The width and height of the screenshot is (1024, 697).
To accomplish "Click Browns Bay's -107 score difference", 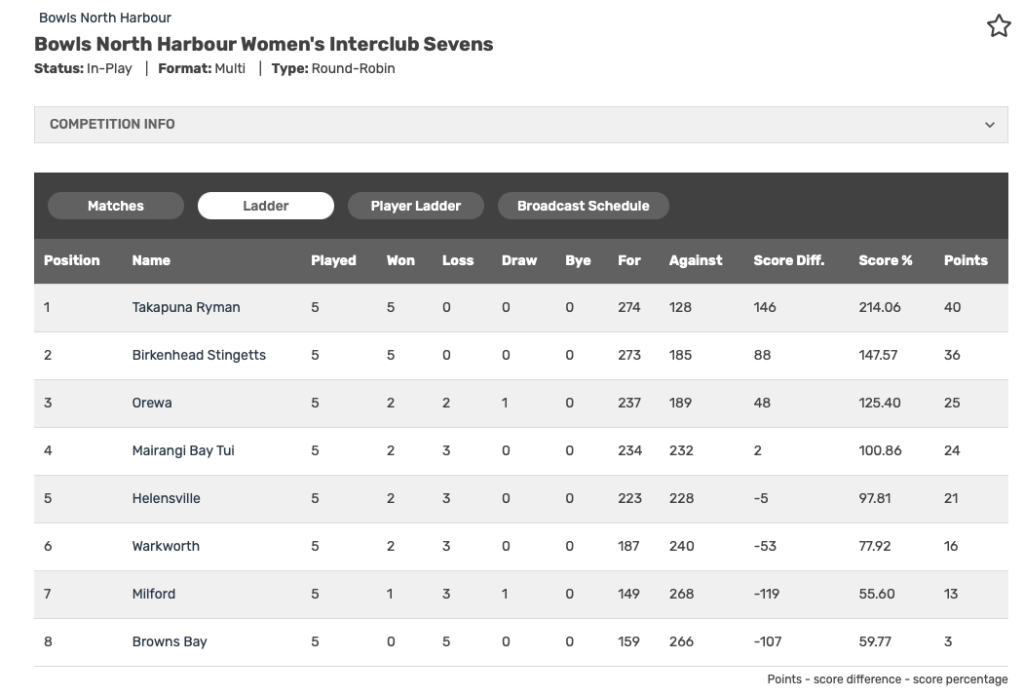I will click(x=767, y=641).
